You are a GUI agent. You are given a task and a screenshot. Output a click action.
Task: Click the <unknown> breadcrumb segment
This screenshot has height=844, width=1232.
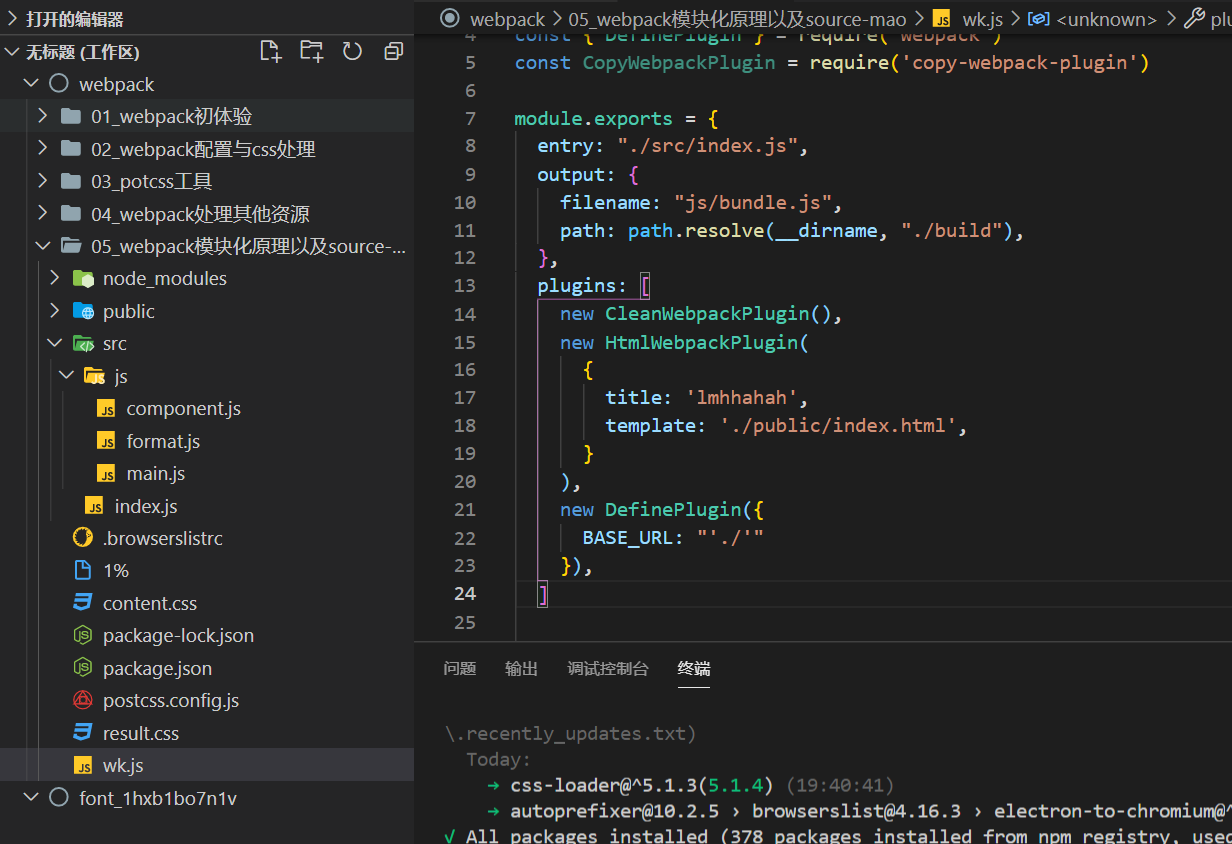pos(1107,18)
